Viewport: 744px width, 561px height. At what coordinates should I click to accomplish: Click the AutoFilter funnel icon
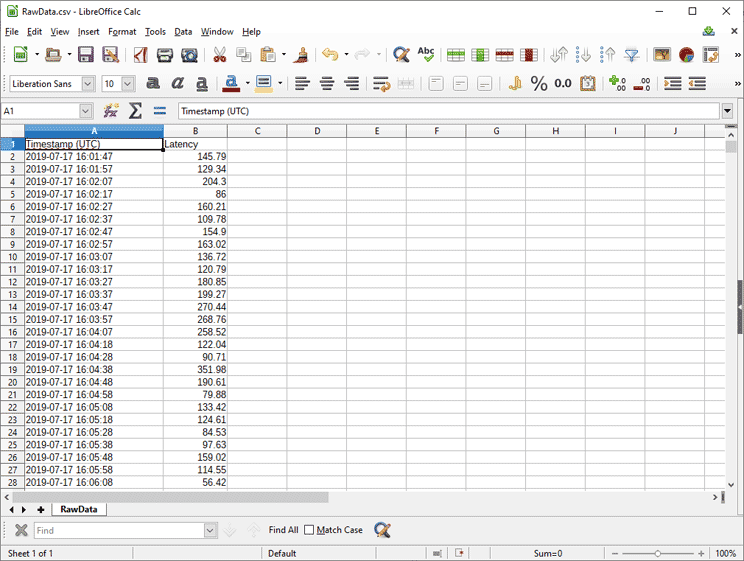(632, 55)
